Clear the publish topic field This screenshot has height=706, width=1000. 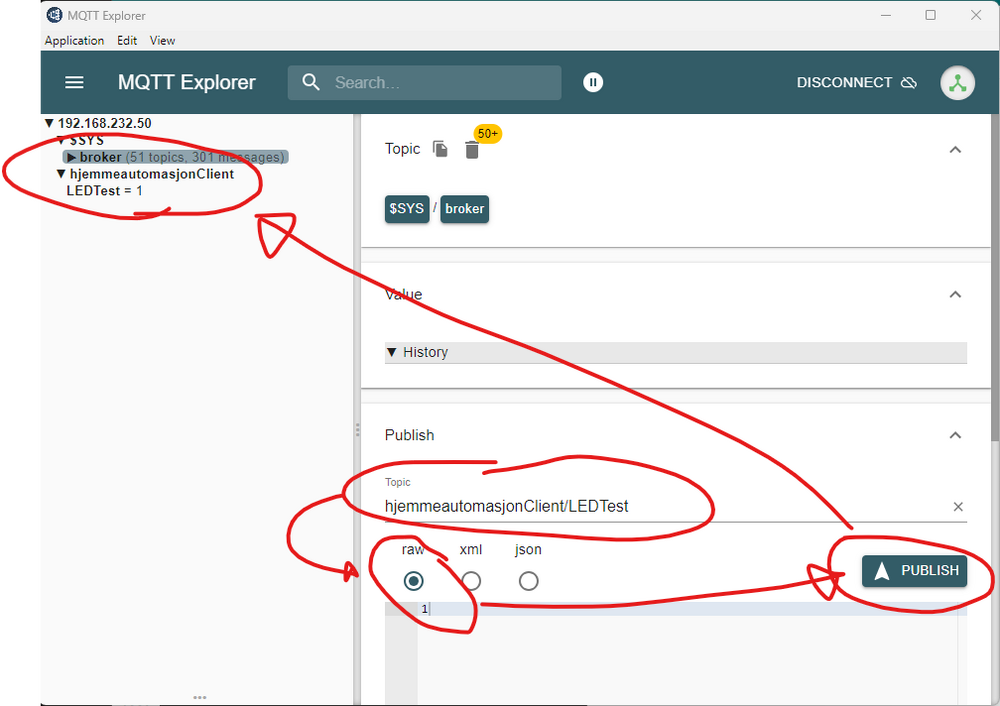coord(957,506)
